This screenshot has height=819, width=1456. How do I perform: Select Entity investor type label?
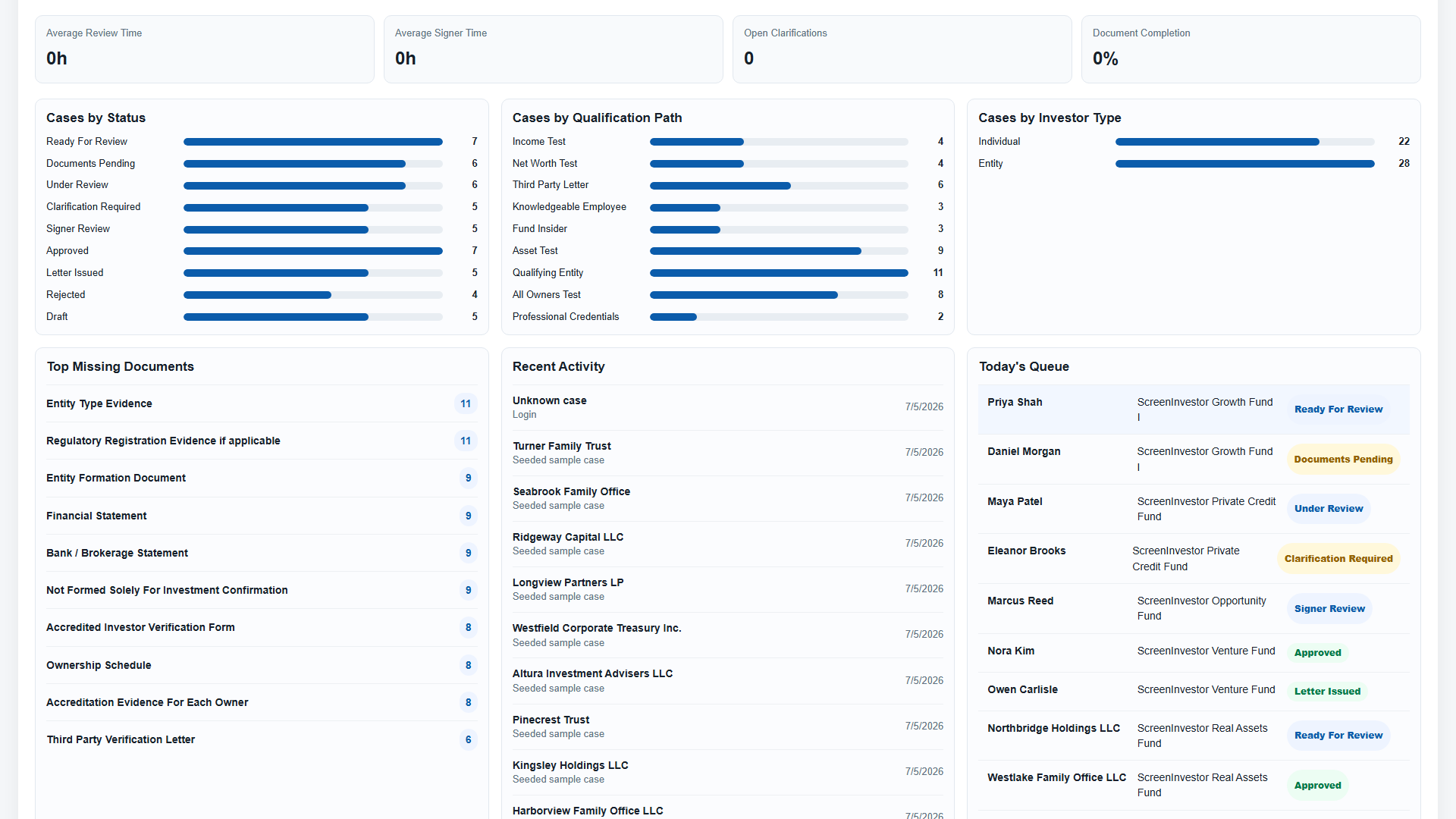pyautogui.click(x=990, y=164)
